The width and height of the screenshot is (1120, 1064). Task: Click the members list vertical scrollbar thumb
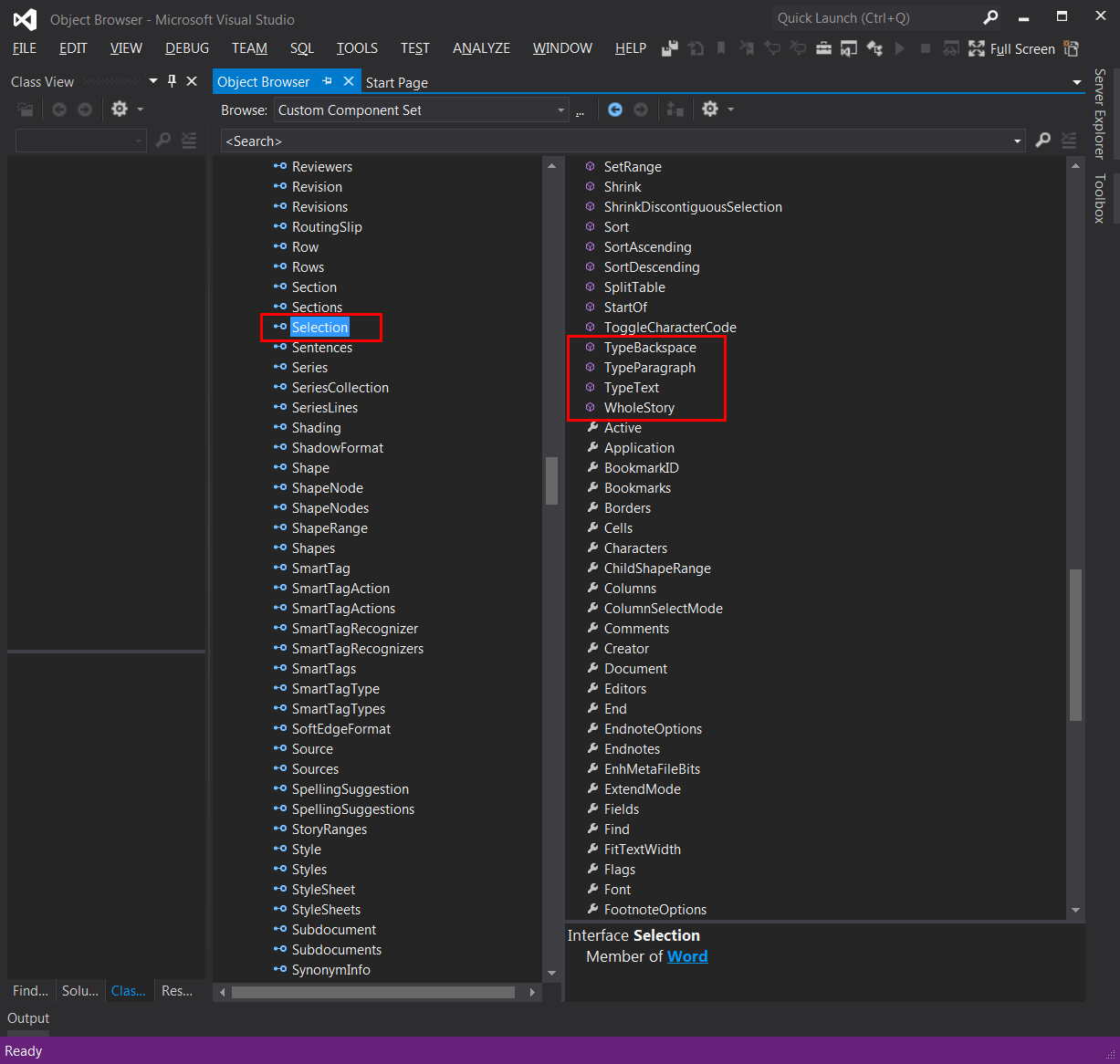coord(1075,645)
